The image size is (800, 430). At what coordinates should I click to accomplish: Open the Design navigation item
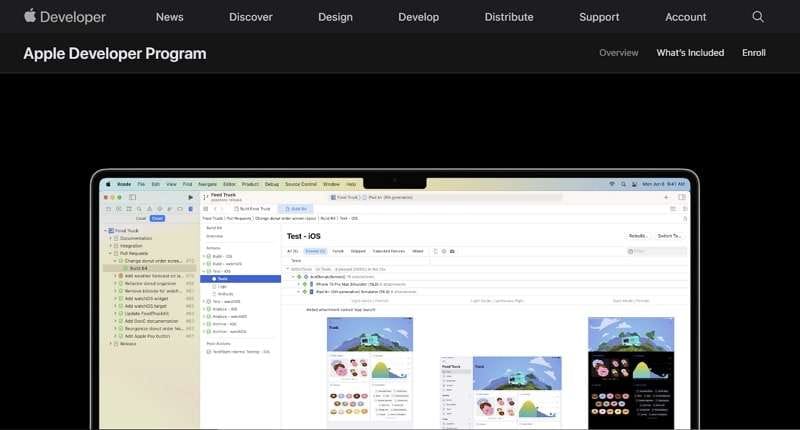335,17
